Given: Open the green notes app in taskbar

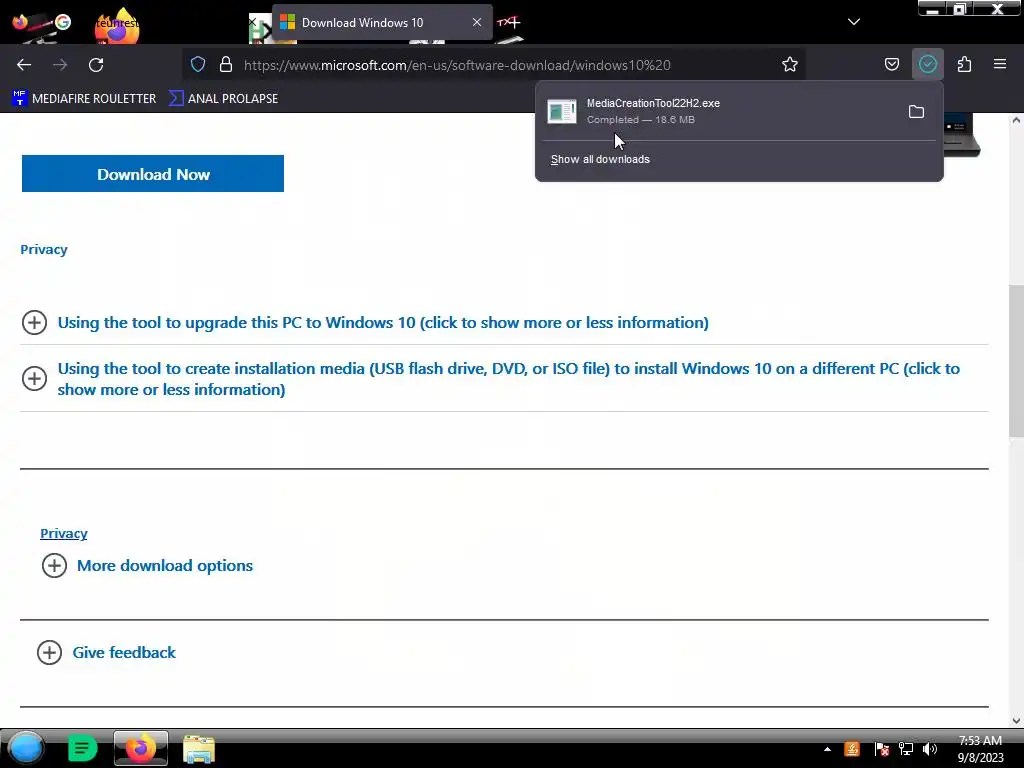Looking at the screenshot, I should click(82, 748).
